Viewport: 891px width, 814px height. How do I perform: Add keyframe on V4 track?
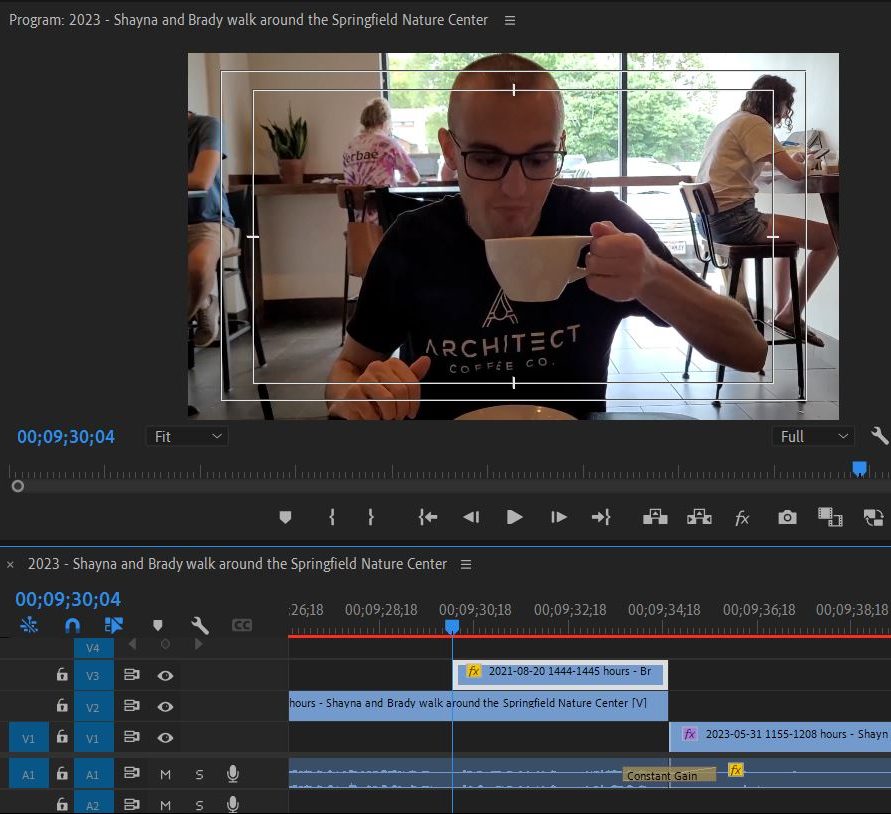point(165,644)
